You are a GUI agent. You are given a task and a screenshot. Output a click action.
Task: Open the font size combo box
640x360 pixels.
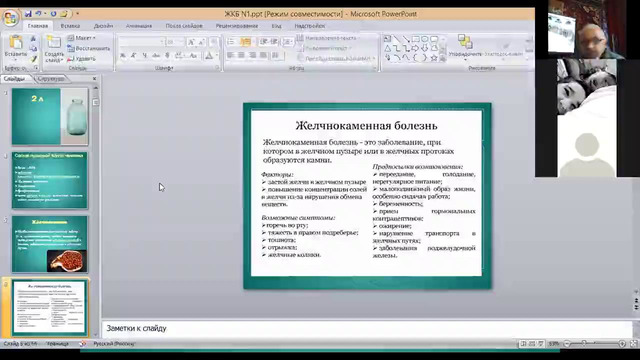pyautogui.click(x=175, y=42)
